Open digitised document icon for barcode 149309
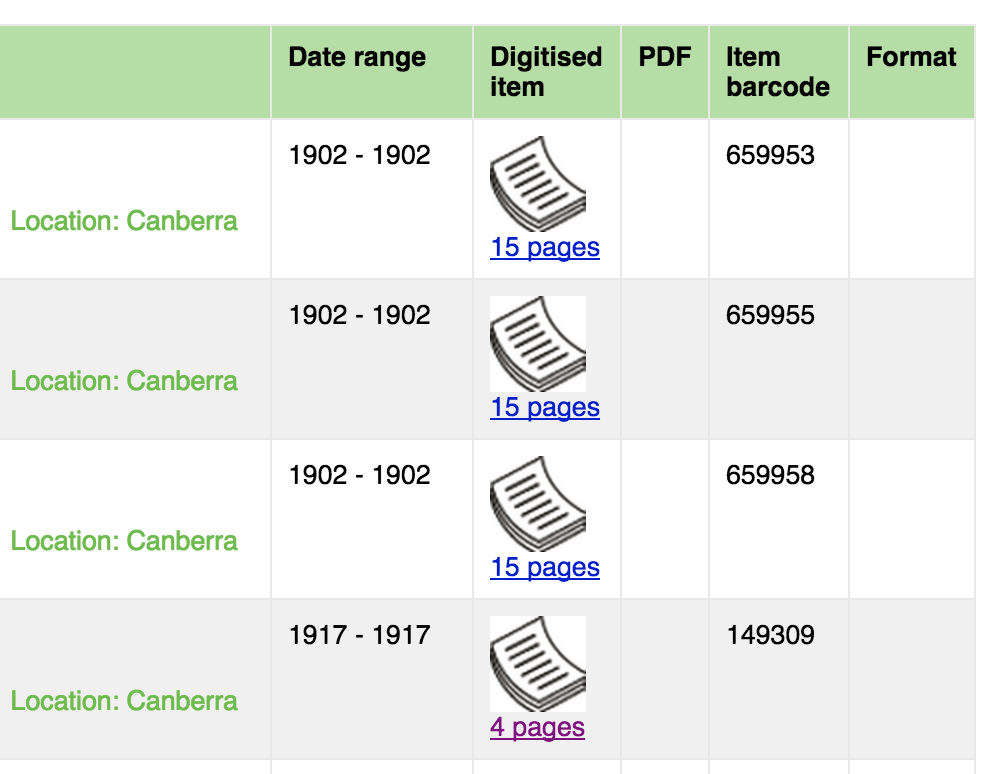The width and height of the screenshot is (994, 774). pyautogui.click(x=538, y=664)
